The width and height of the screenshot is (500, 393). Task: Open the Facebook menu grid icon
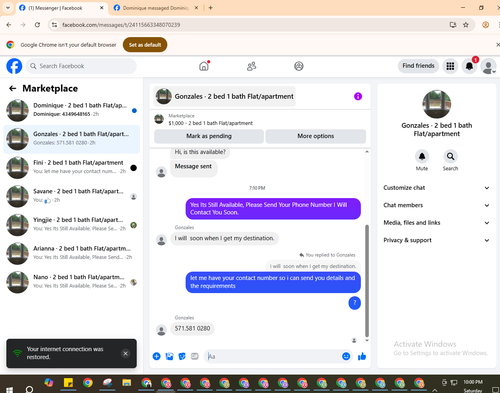point(450,66)
